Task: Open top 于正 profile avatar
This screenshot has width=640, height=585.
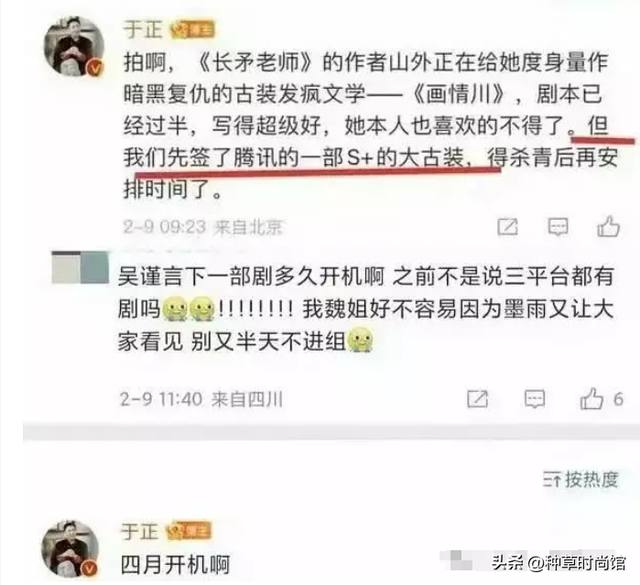Action: pyautogui.click(x=73, y=46)
